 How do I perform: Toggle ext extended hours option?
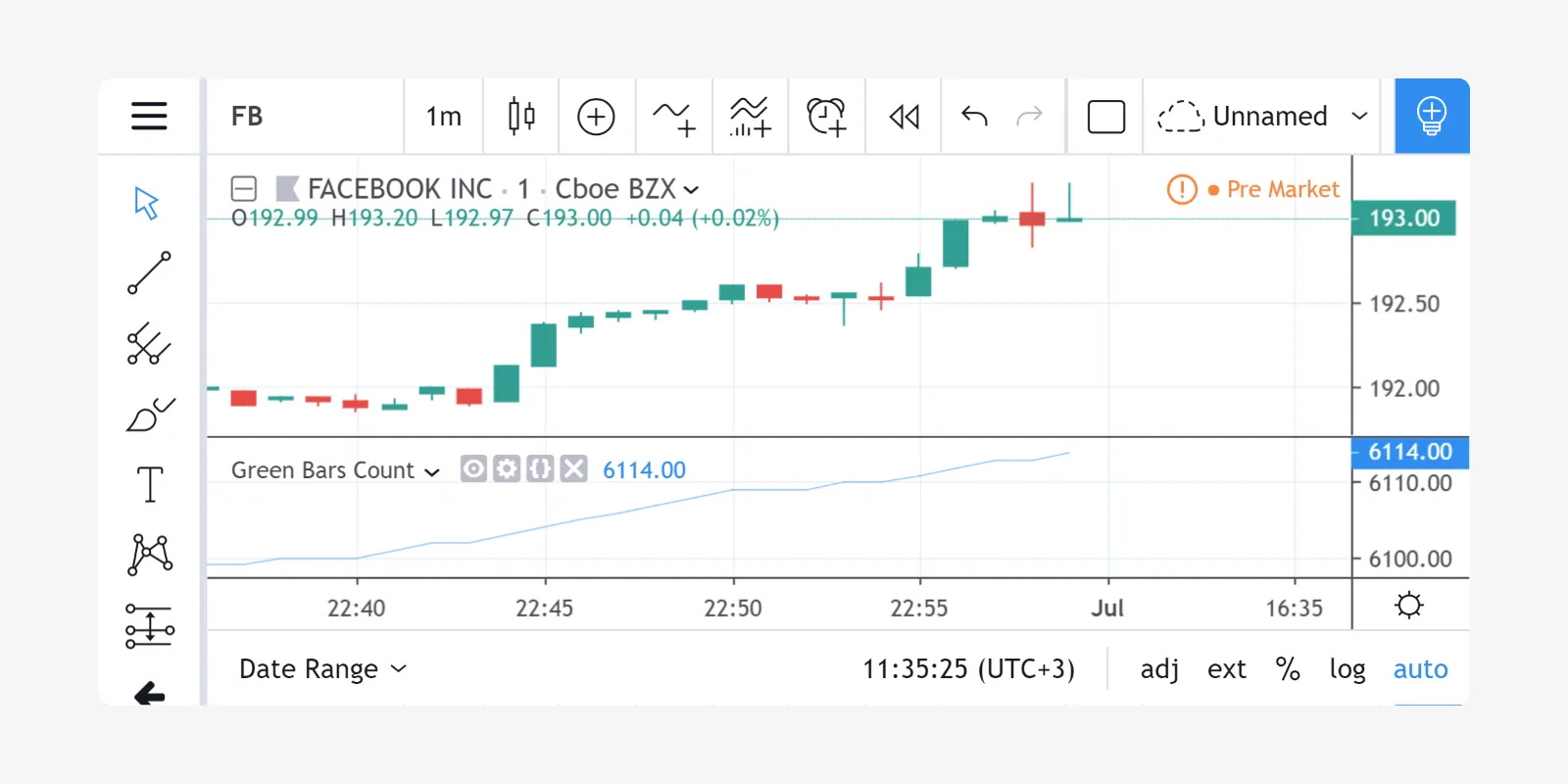1226,668
